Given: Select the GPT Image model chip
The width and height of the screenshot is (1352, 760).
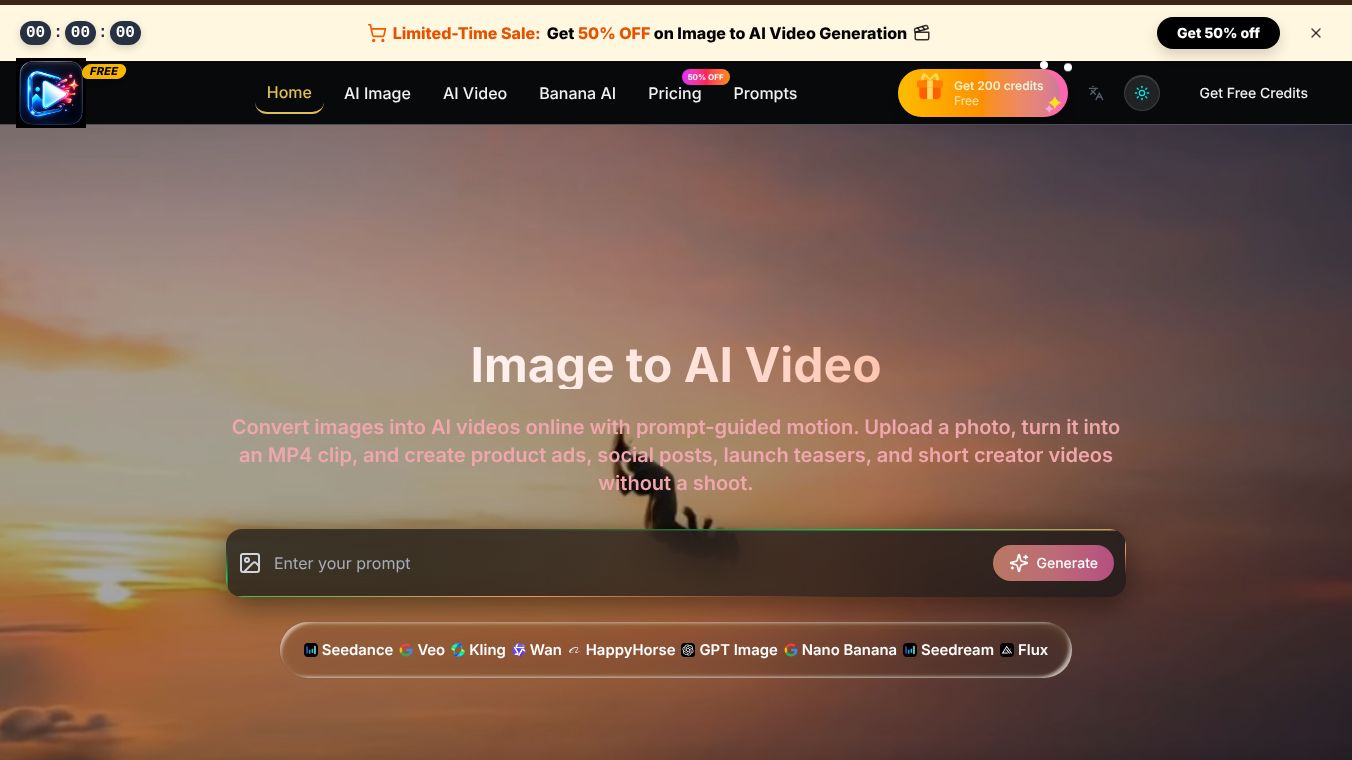Looking at the screenshot, I should point(729,650).
